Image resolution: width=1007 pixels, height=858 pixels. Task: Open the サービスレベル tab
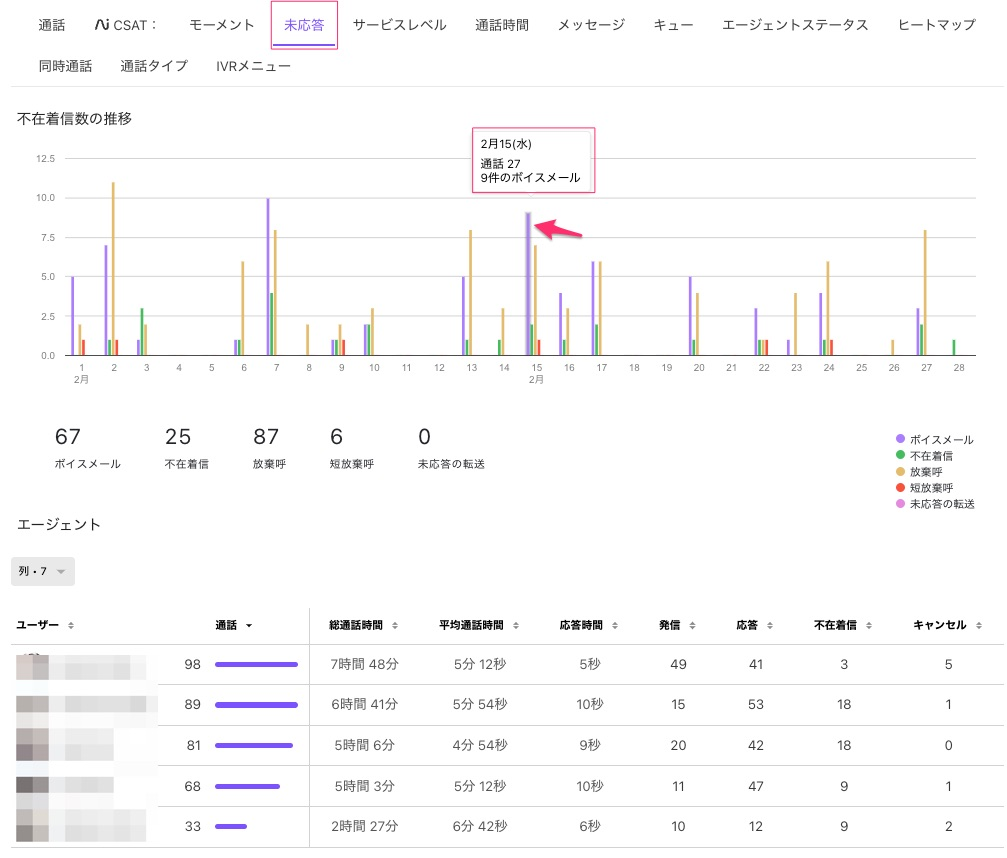pos(399,25)
